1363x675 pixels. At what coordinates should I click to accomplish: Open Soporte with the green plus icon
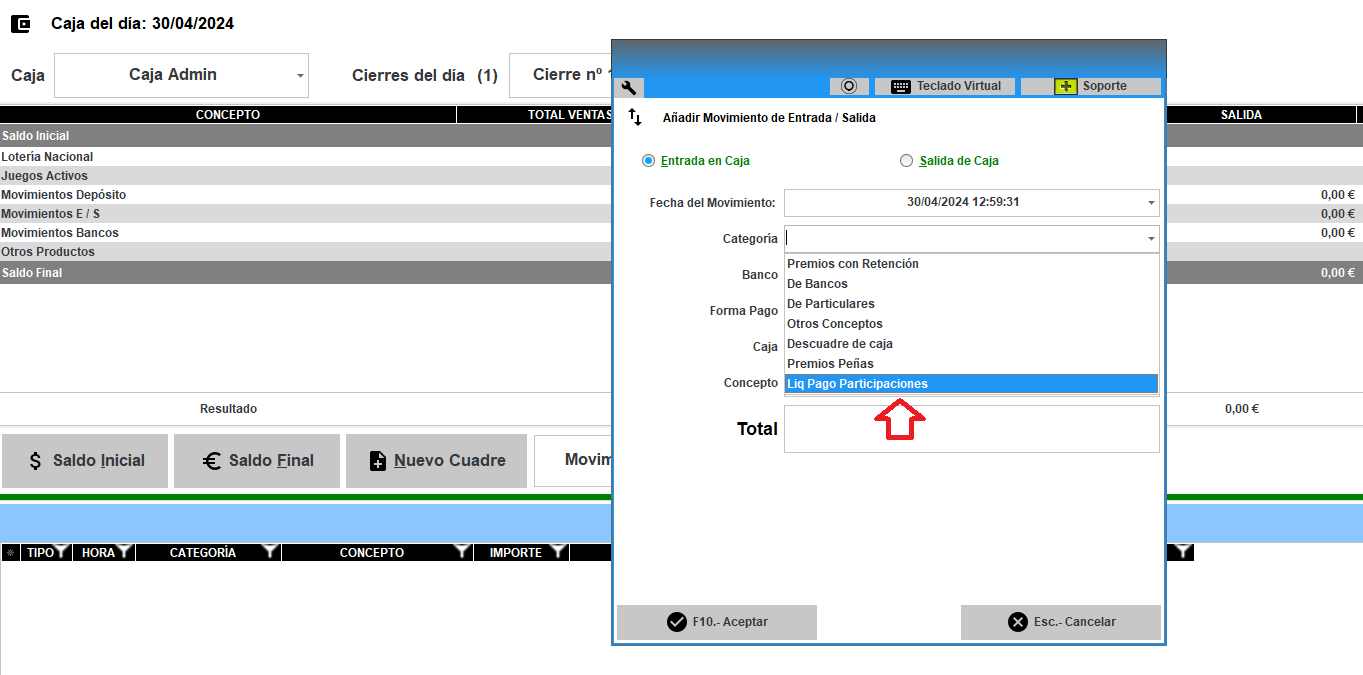pos(1091,86)
